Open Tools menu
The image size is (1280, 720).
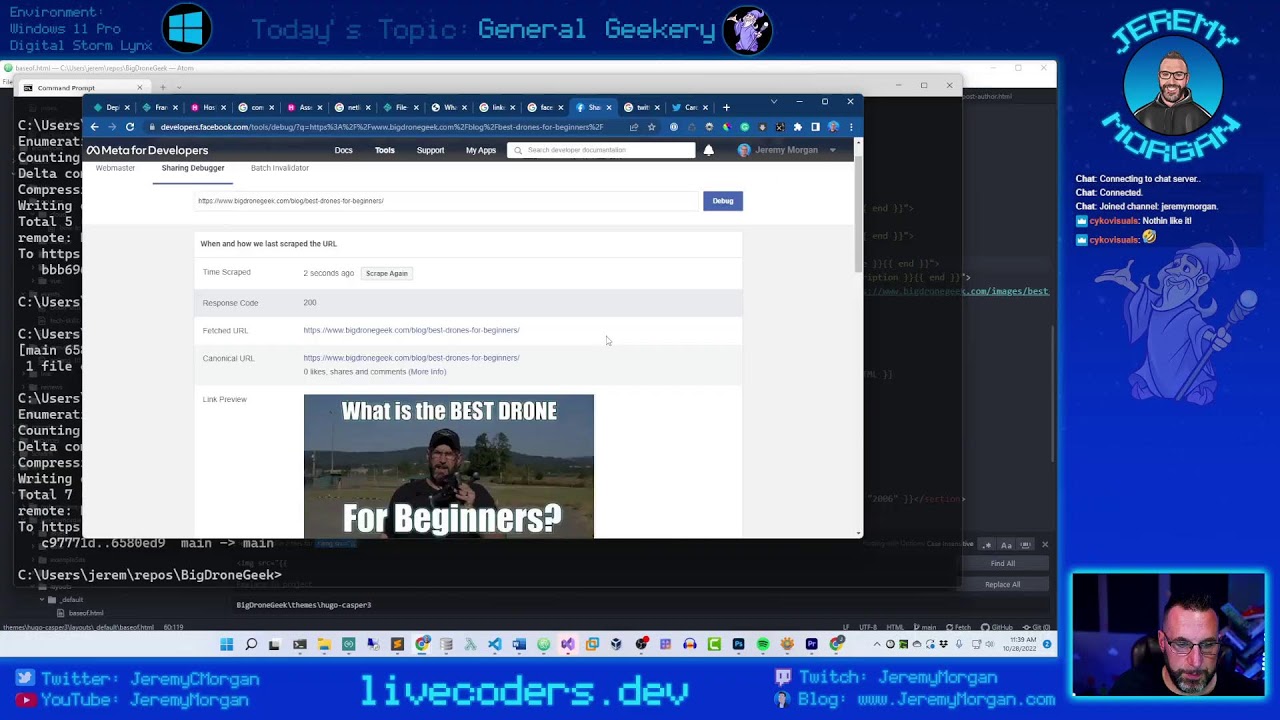click(x=385, y=150)
